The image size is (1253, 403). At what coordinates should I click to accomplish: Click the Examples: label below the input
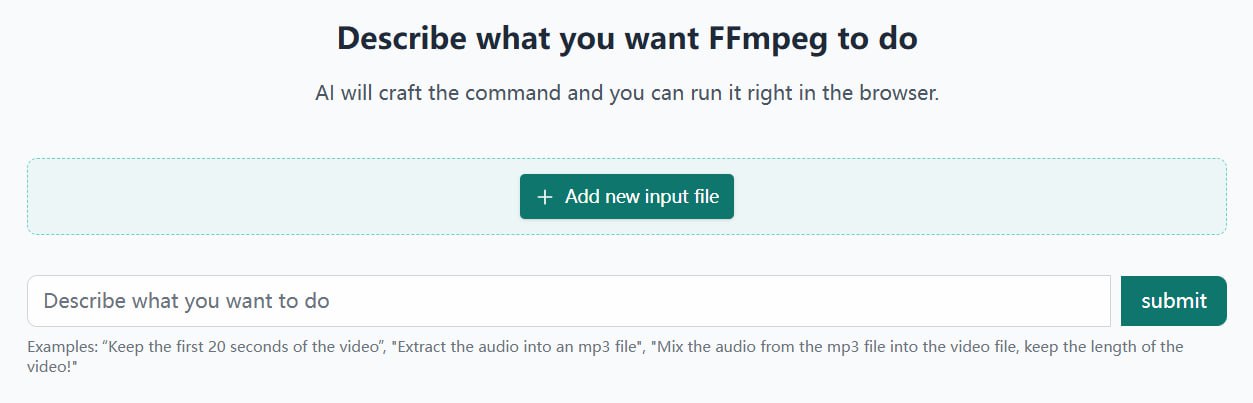(x=62, y=347)
